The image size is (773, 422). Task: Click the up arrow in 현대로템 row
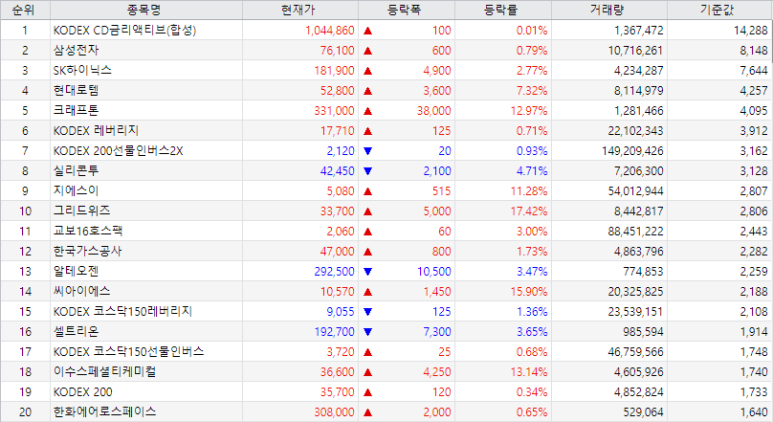368,91
